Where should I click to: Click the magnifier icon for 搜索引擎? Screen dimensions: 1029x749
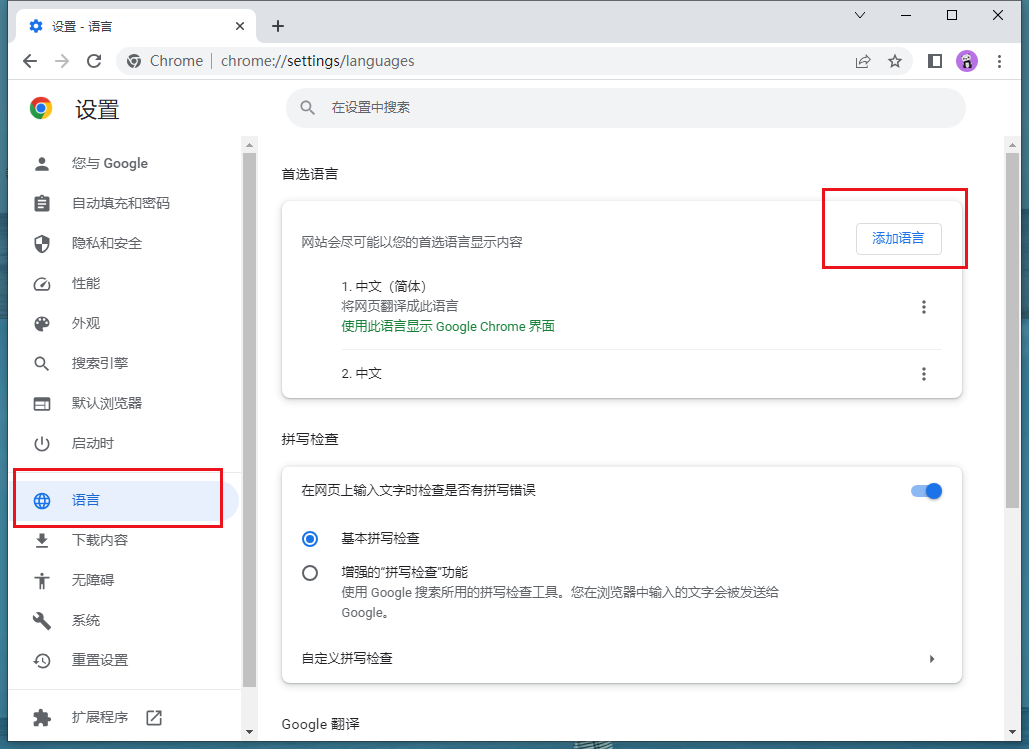[42, 364]
